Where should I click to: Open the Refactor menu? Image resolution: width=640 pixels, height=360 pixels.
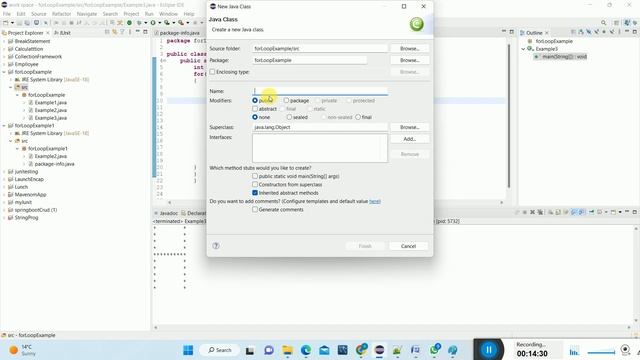[62, 14]
